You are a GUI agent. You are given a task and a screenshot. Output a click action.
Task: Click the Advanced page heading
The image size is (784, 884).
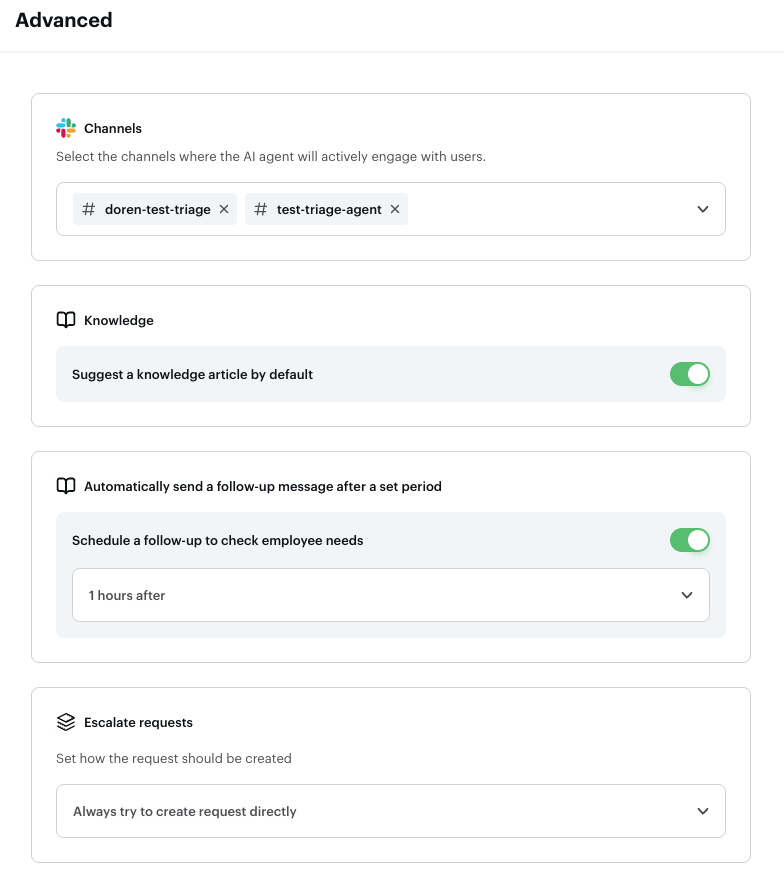pos(64,20)
